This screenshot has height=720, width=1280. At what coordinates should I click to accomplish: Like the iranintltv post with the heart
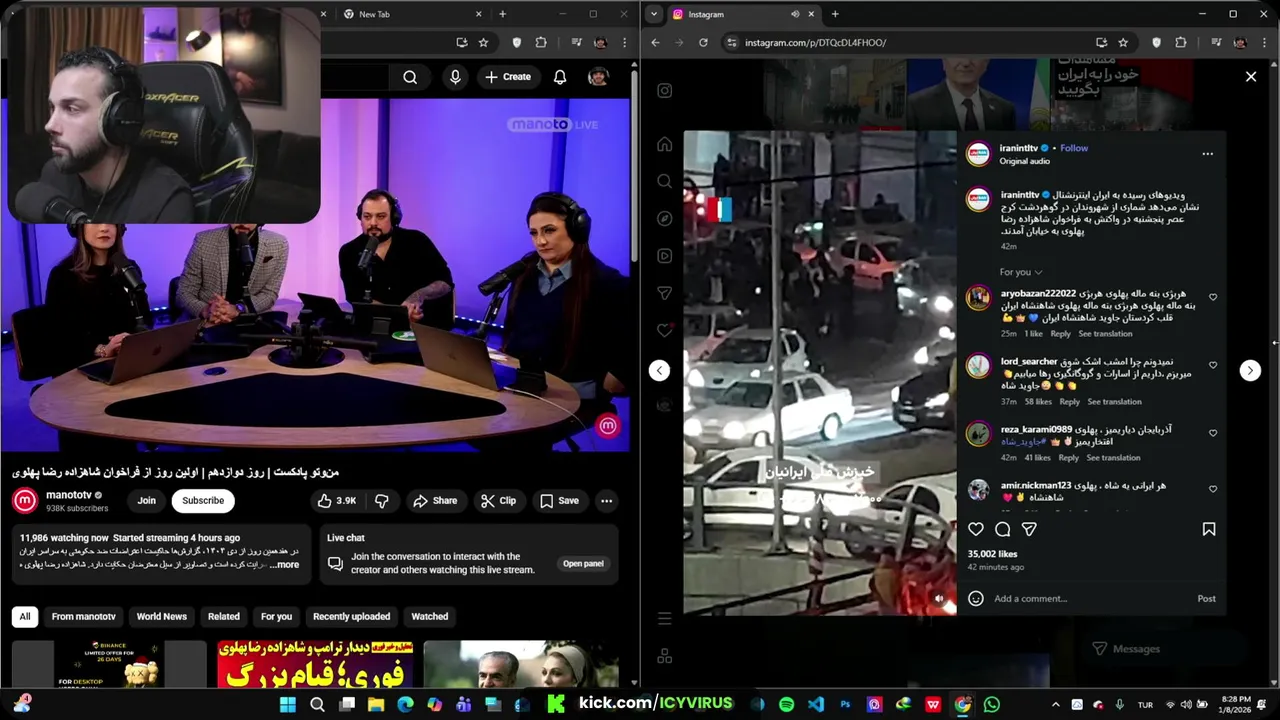click(x=976, y=529)
